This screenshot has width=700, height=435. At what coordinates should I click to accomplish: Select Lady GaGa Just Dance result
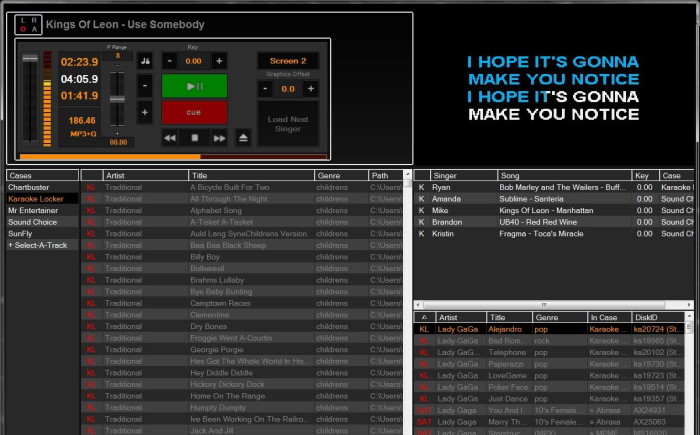click(549, 399)
